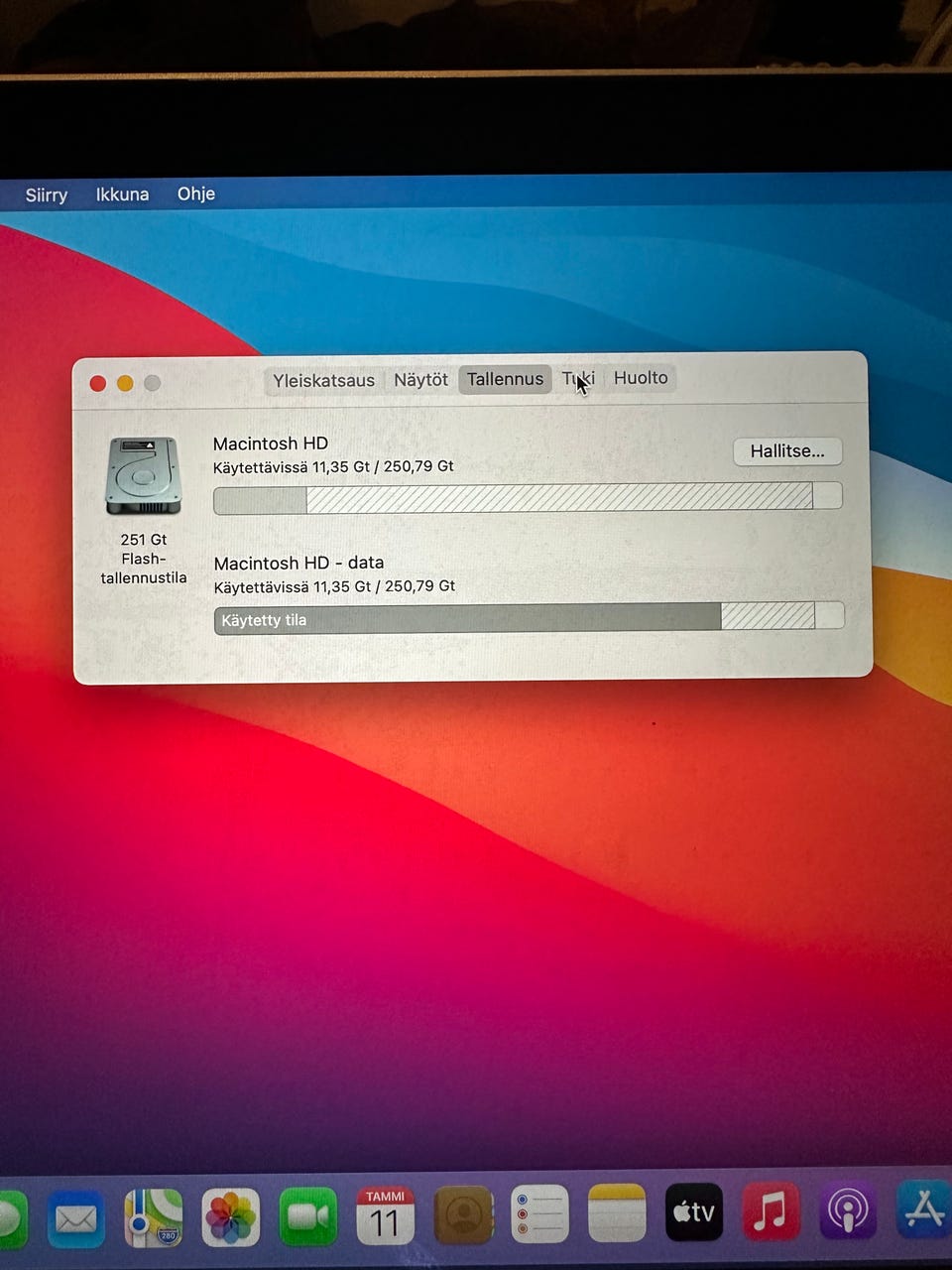Open Podcasts from the Dock
Viewport: 952px width, 1270px height.
coord(848,1210)
